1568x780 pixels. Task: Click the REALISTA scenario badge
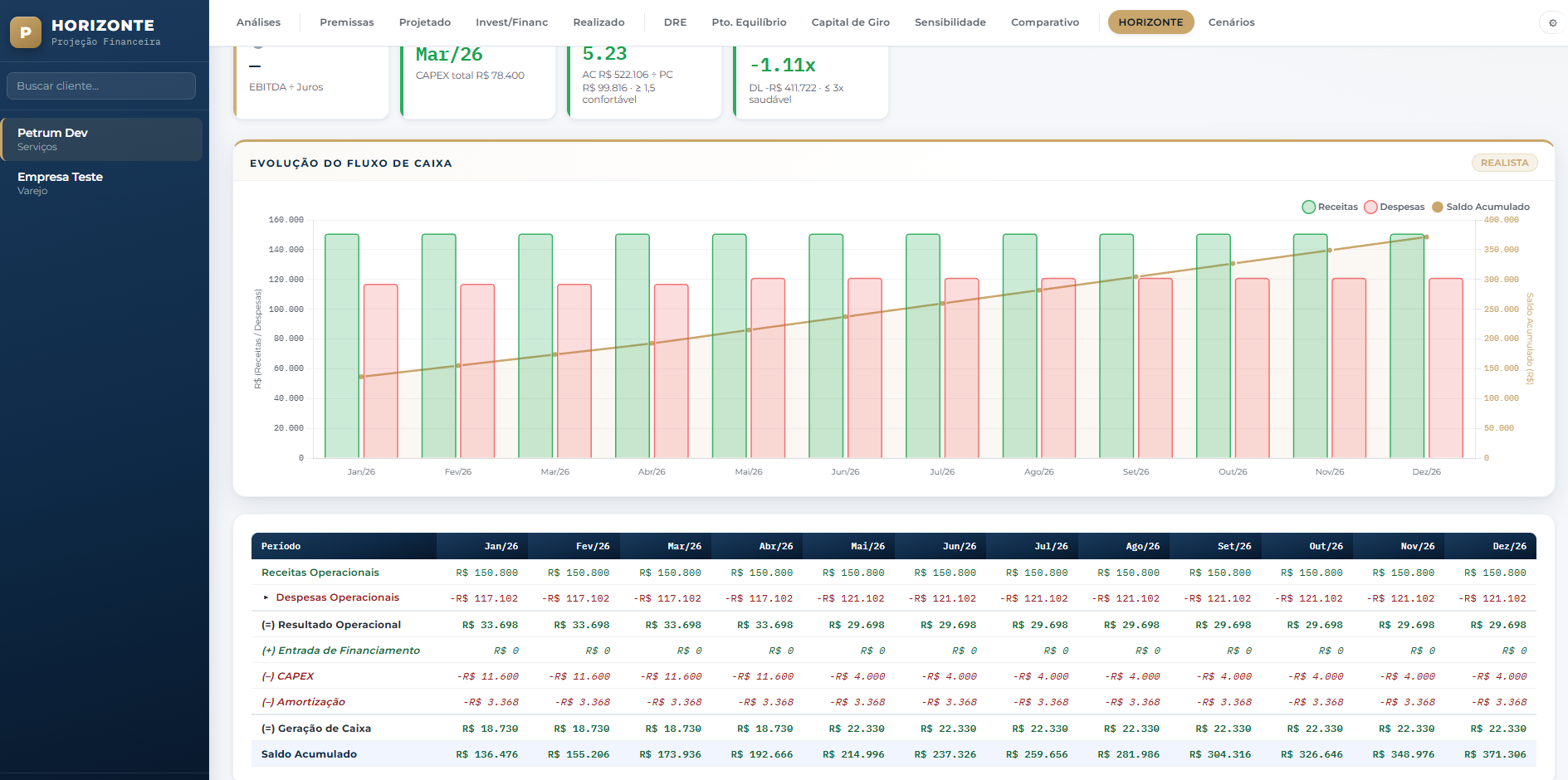pyautogui.click(x=1504, y=163)
